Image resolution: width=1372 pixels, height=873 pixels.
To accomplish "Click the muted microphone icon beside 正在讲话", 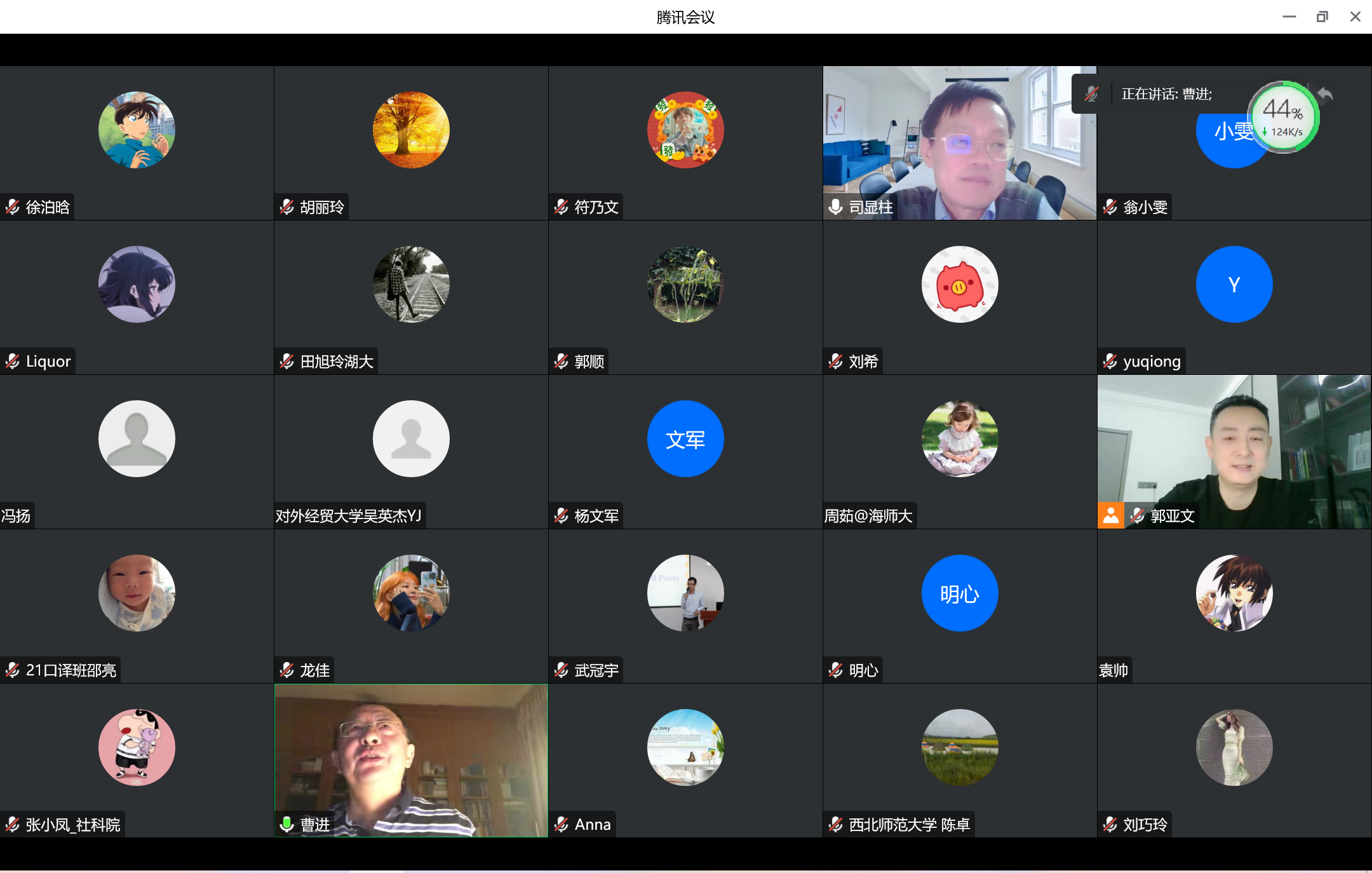I will click(x=1091, y=94).
